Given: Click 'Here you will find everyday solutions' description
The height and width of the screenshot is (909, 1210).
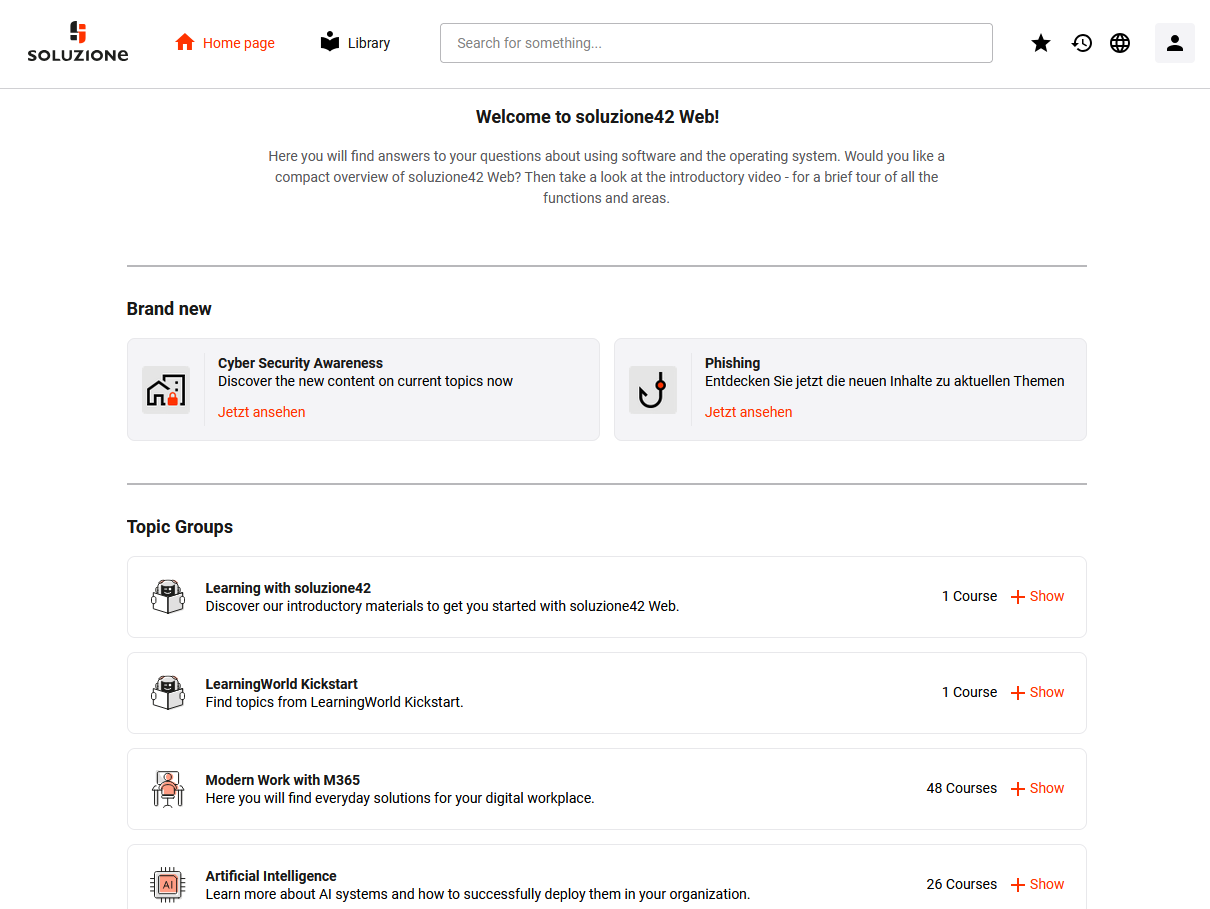Looking at the screenshot, I should click(400, 798).
